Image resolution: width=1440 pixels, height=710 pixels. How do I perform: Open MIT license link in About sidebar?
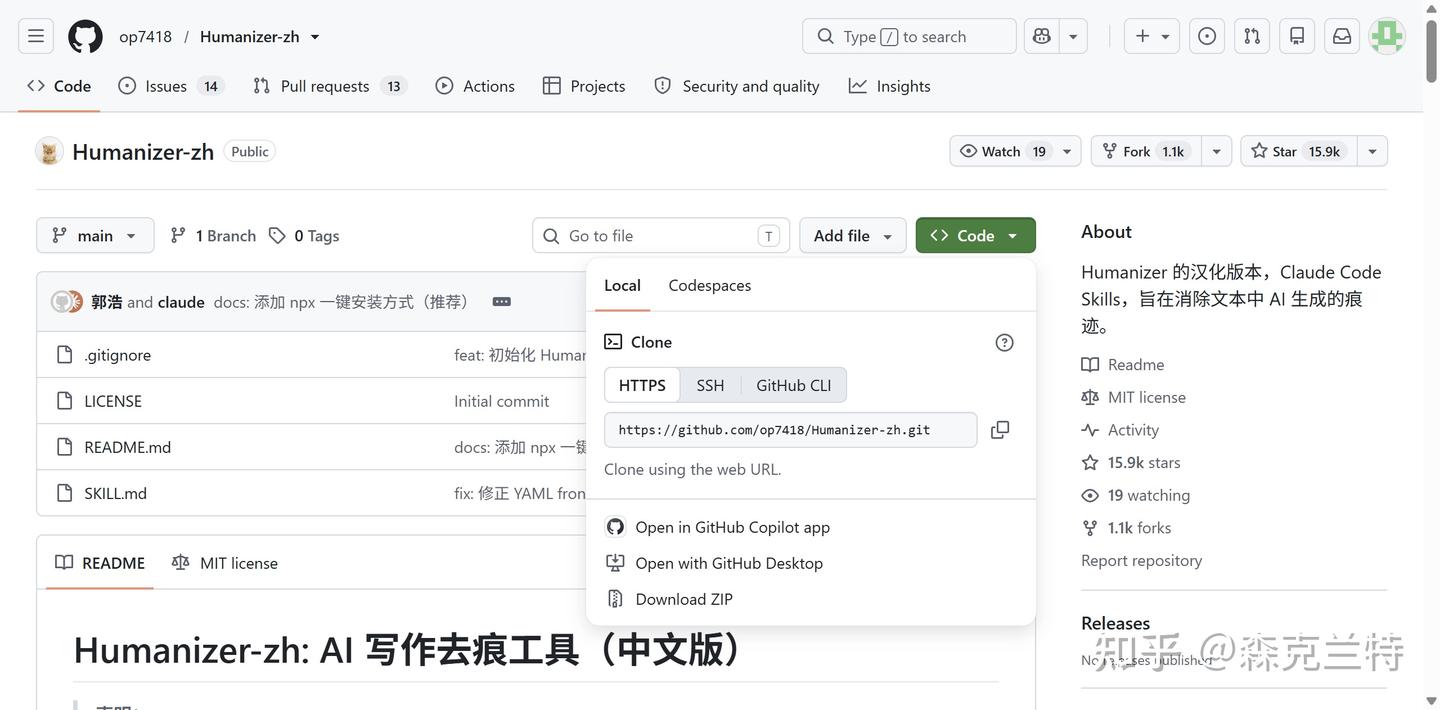1134,397
